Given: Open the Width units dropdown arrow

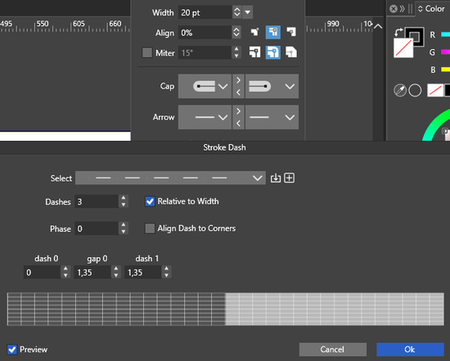Looking at the screenshot, I should click(x=247, y=12).
